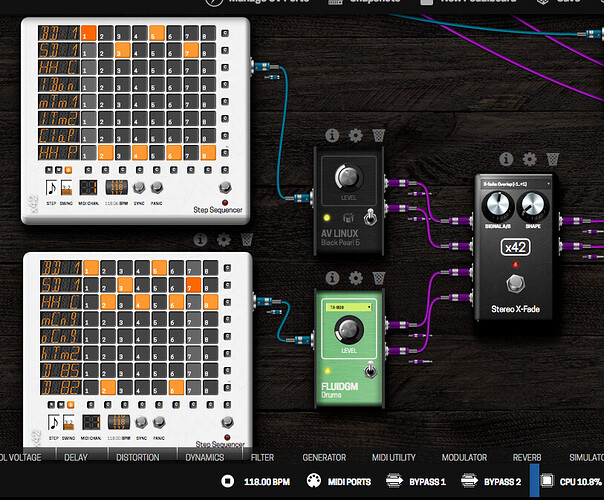Click the stop transport icon beside 118.00 BPM
This screenshot has height=500, width=604.
pos(228,481)
